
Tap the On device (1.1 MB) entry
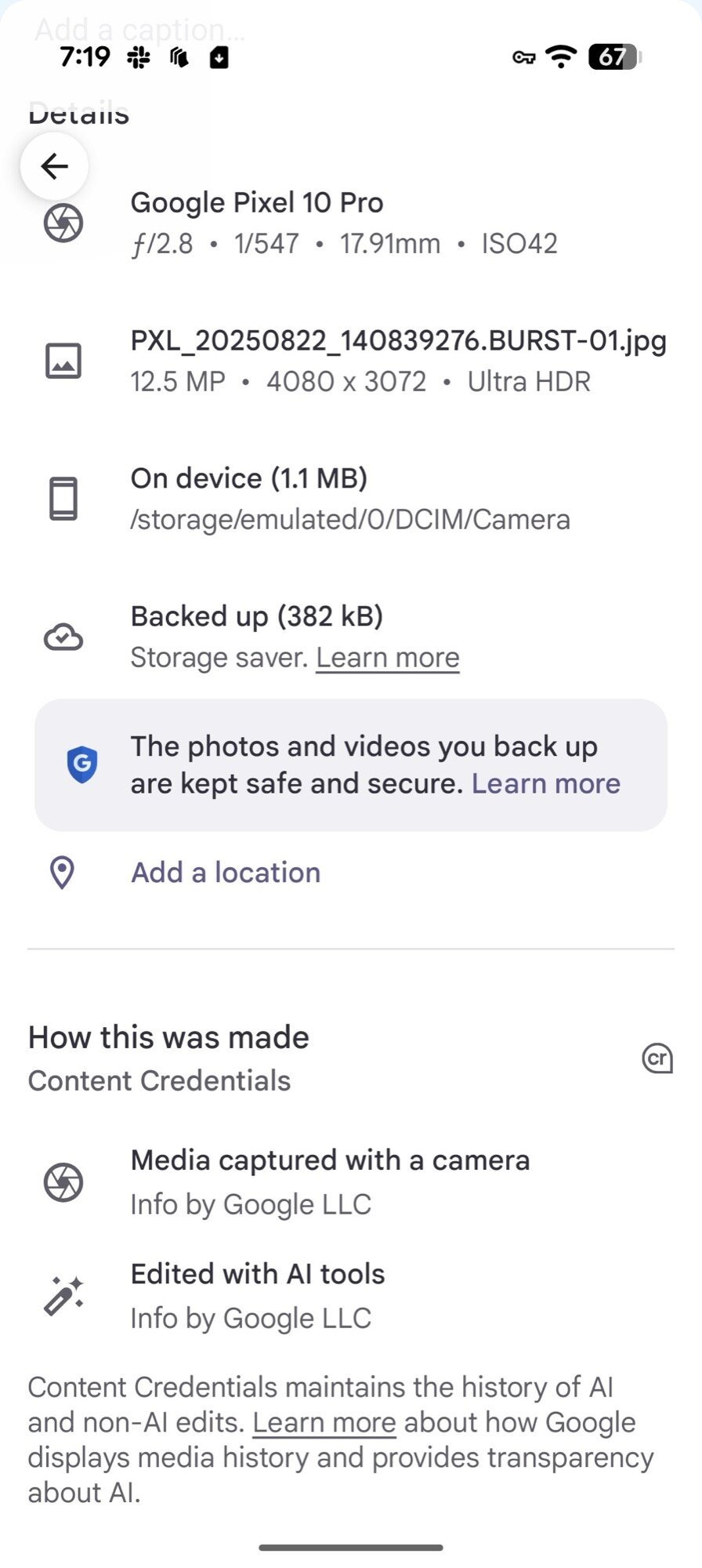[249, 478]
